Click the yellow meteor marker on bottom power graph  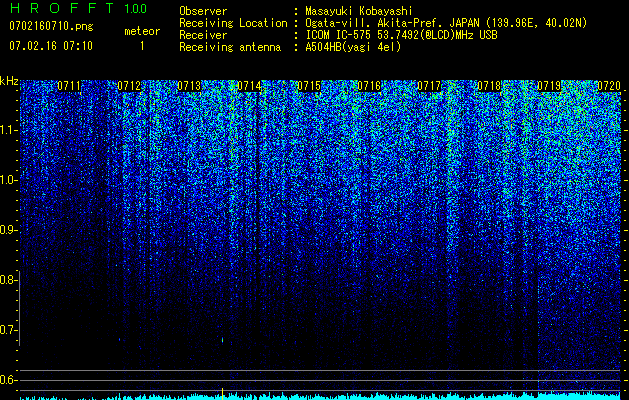[x=222, y=394]
